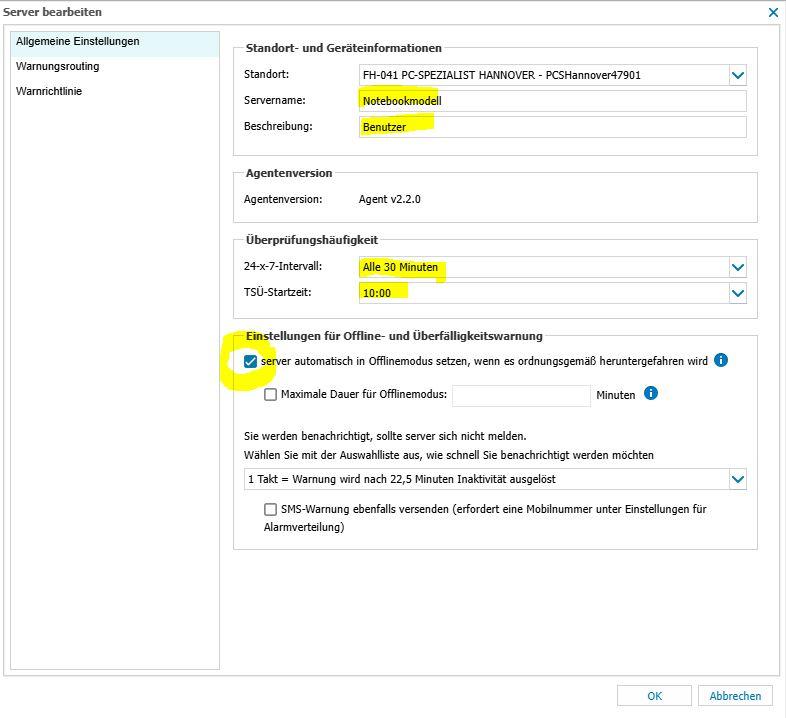786x718 pixels.
Task: Click the Servername: label
Action: 275,100
